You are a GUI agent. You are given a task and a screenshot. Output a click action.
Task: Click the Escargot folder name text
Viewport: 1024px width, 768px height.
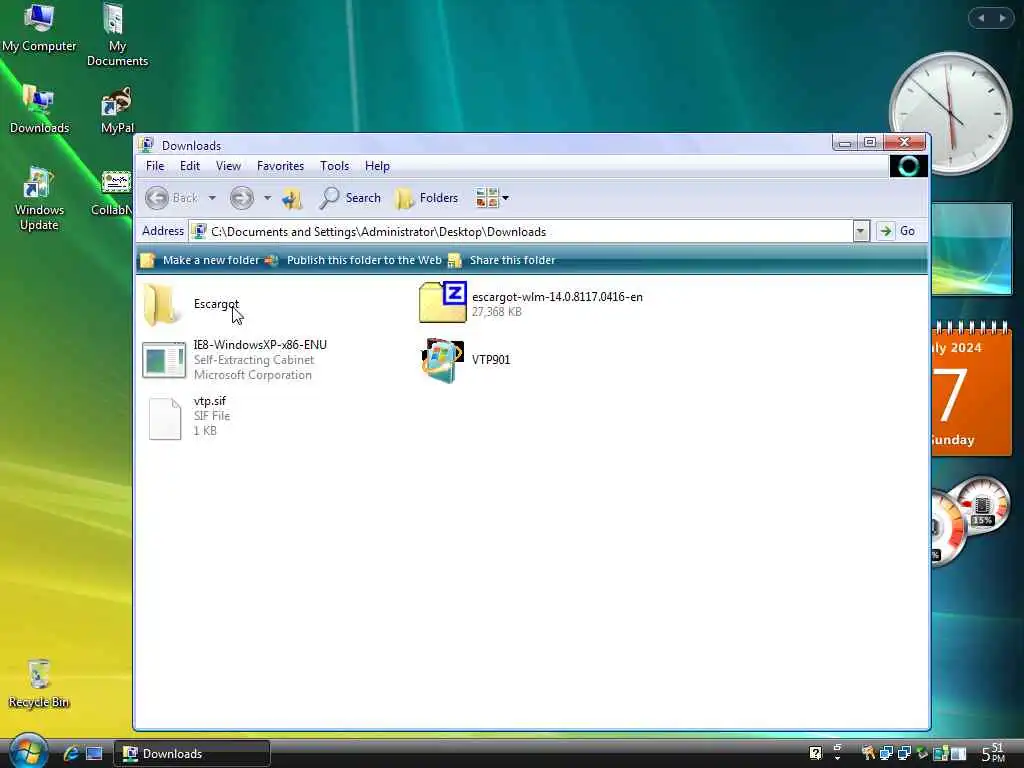216,304
